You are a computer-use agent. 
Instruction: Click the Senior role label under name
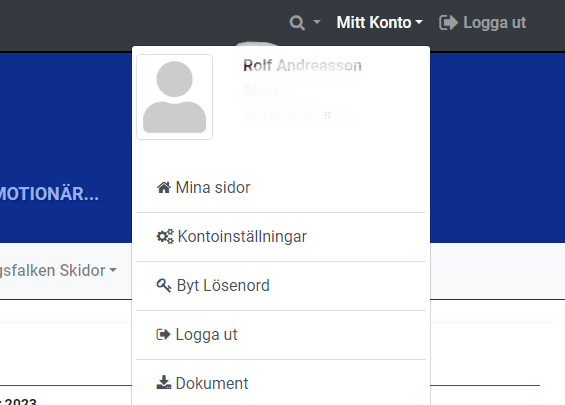click(261, 90)
